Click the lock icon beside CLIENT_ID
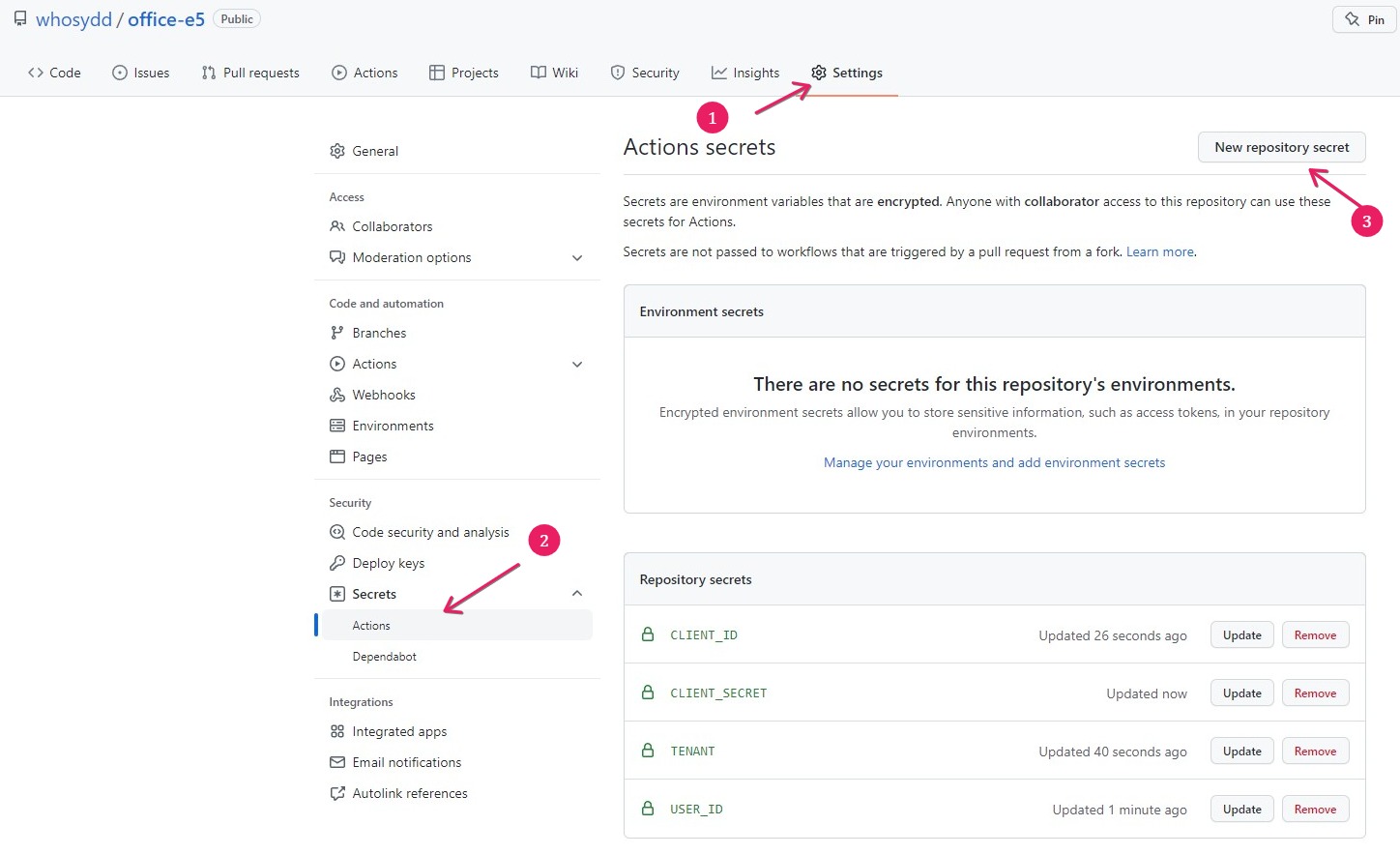 coord(648,634)
